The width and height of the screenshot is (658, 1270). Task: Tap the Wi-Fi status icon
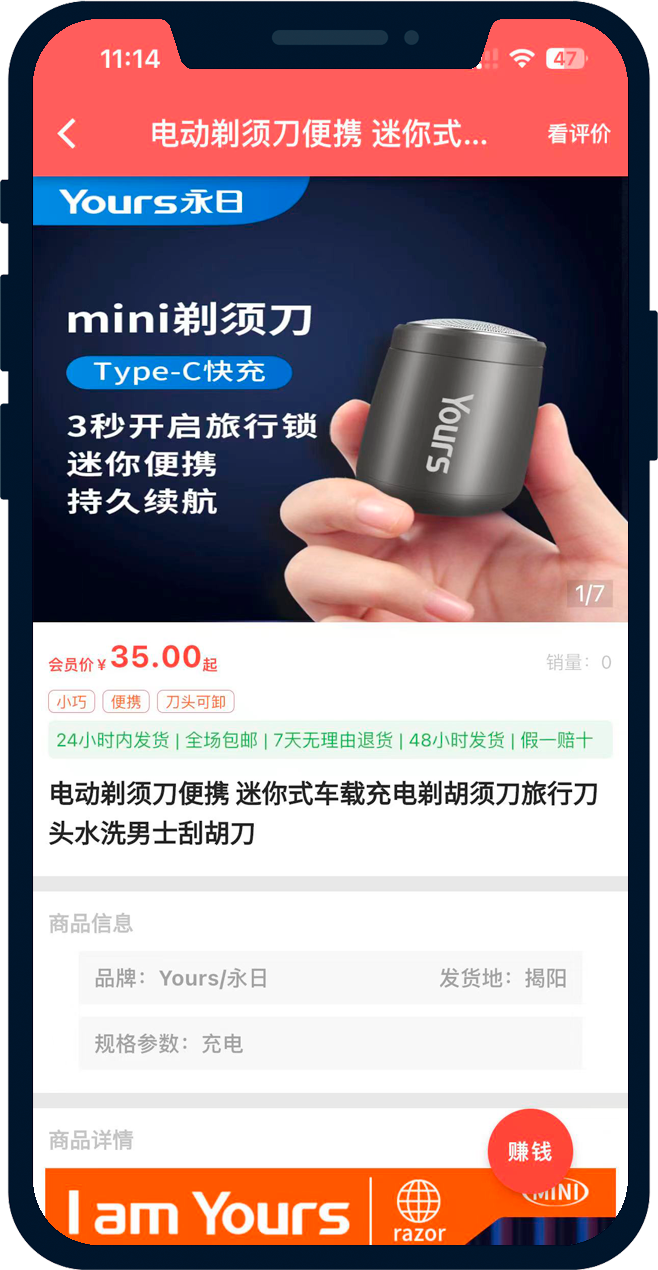[x=521, y=59]
